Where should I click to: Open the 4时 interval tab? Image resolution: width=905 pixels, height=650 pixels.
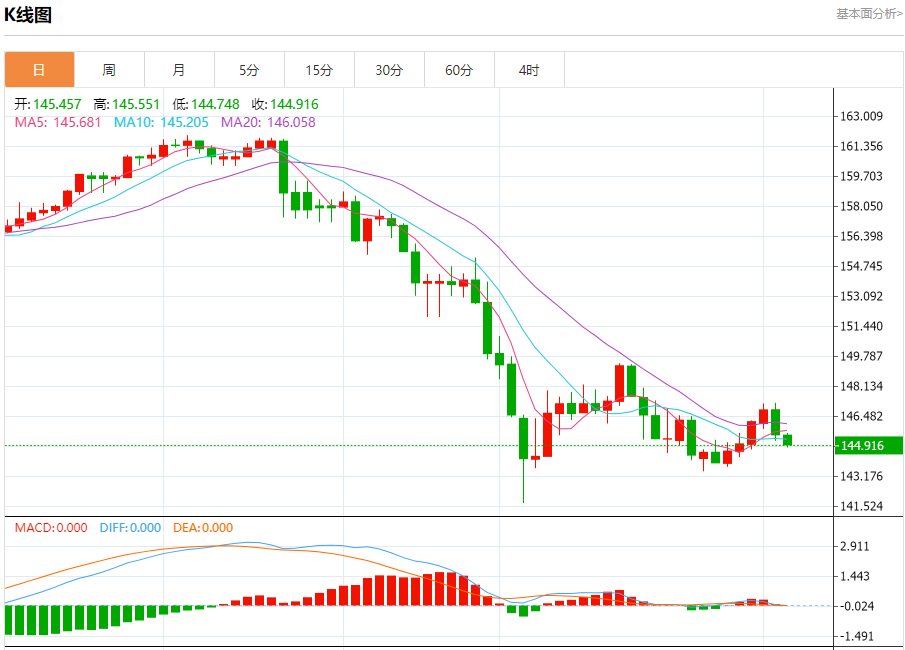[x=529, y=70]
